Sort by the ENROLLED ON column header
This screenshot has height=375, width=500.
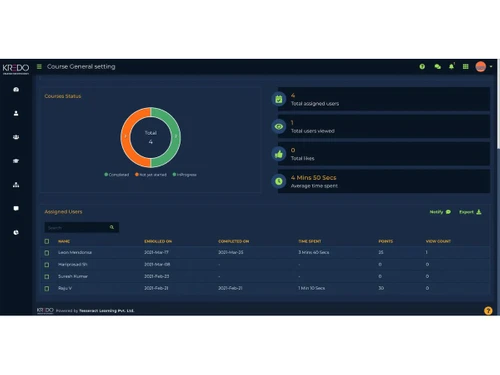tap(158, 241)
